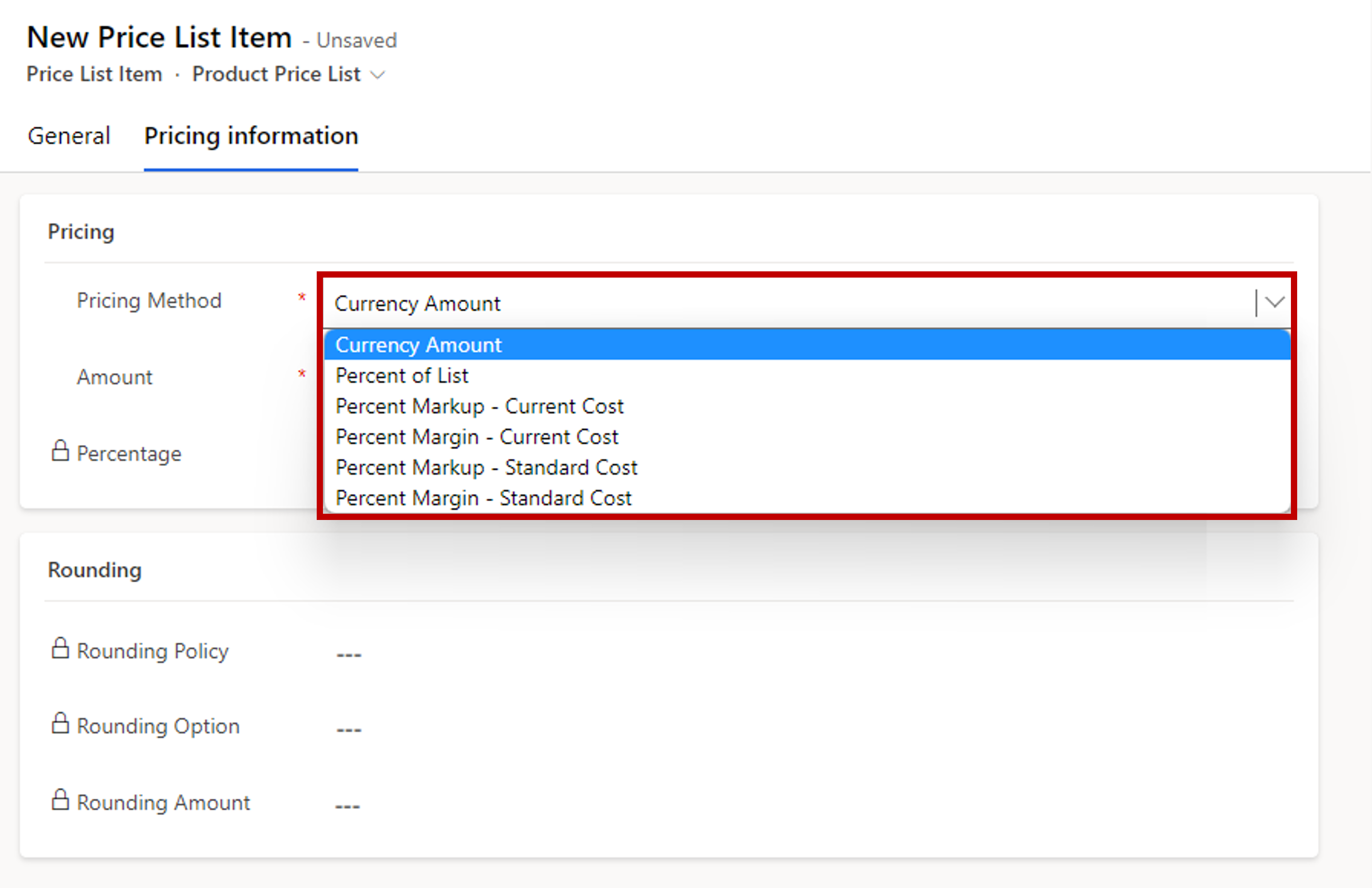Viewport: 1372px width, 888px height.
Task: Open the Product Price List form selector chevron
Action: coord(378,75)
